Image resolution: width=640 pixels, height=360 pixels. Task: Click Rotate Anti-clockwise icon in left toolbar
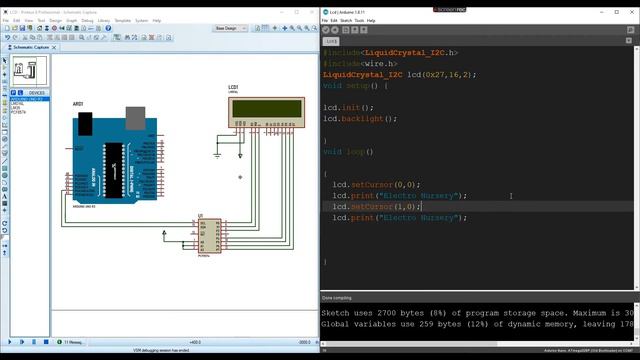click(x=4, y=231)
